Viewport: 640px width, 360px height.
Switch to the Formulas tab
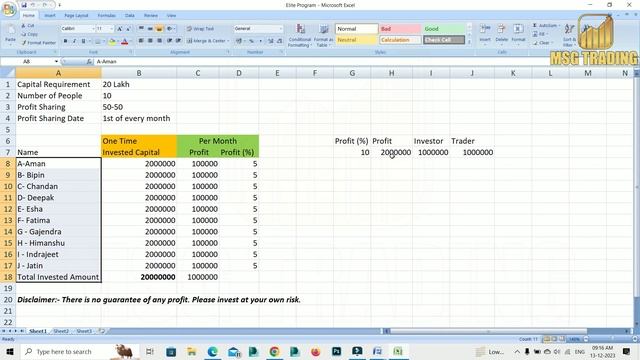tap(107, 16)
